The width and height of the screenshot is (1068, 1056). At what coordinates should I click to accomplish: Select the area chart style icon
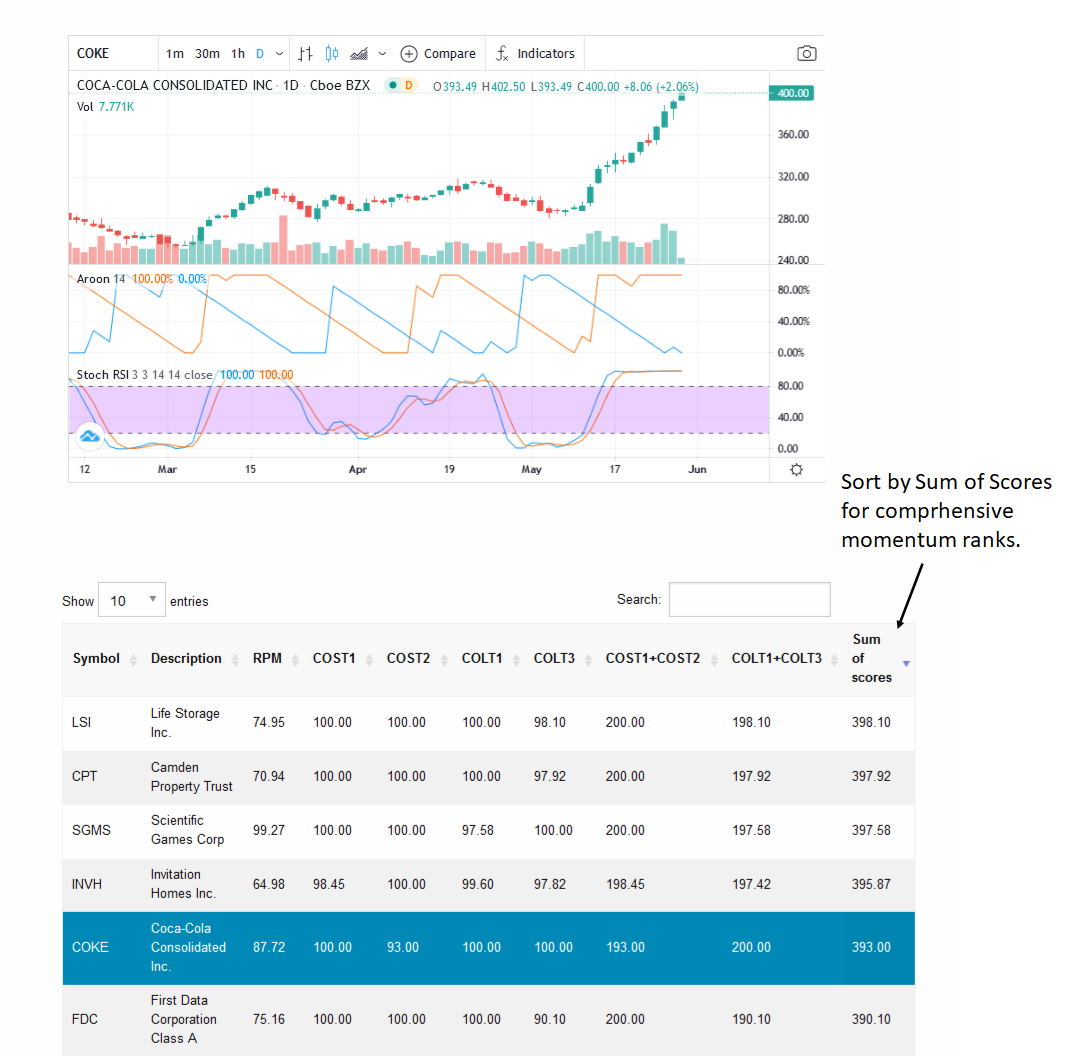tap(359, 54)
